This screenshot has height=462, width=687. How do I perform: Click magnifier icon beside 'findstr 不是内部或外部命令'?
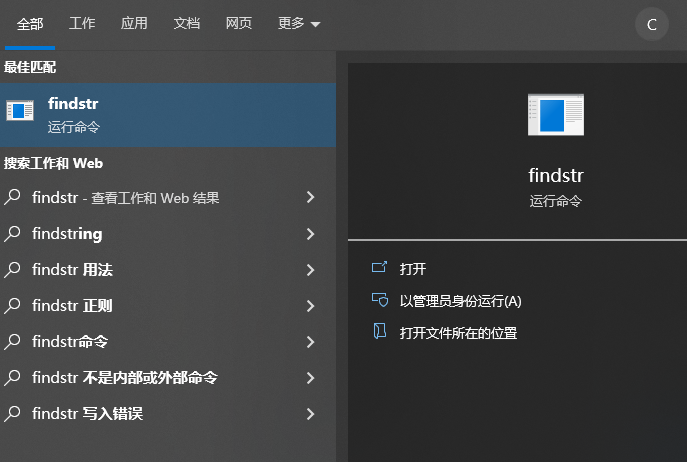[13, 377]
